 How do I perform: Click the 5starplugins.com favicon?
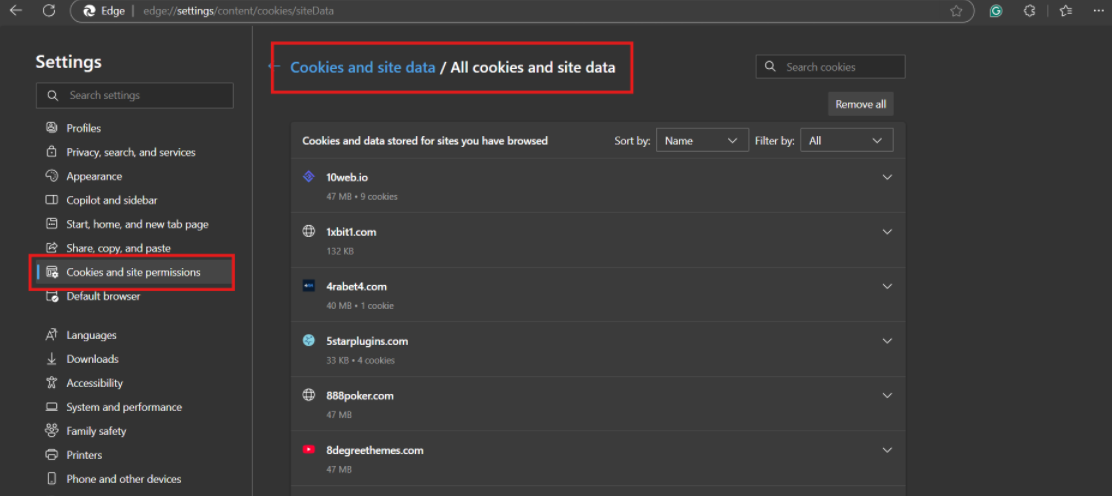pos(308,341)
